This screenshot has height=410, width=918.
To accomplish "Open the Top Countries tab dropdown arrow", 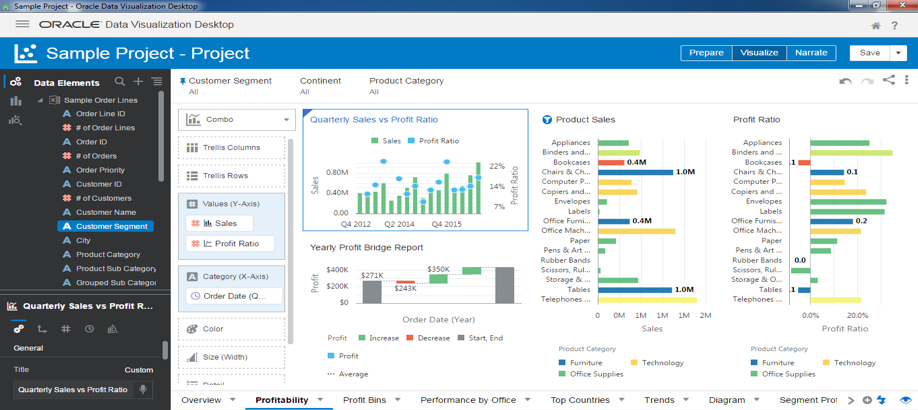I will (622, 400).
